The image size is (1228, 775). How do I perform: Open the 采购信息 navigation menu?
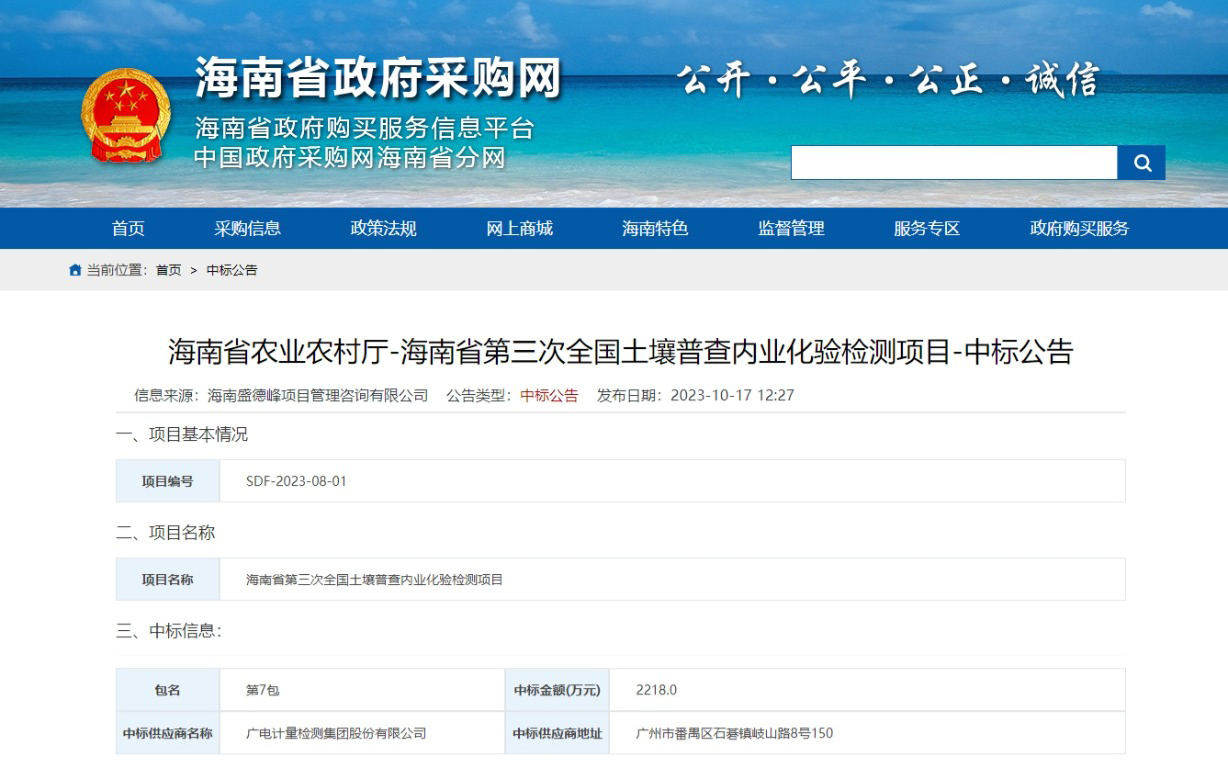point(247,228)
